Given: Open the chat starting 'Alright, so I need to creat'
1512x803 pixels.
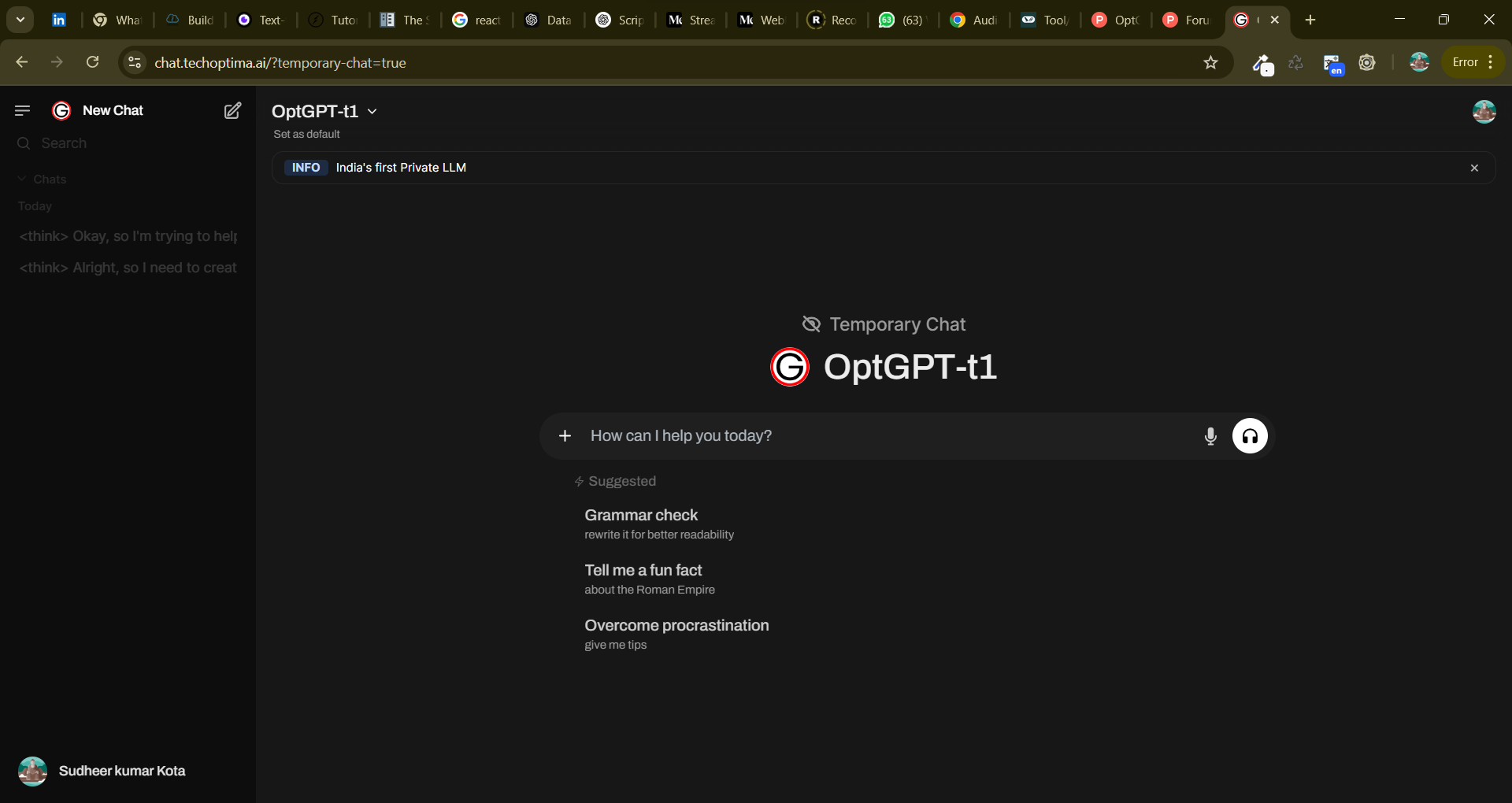Looking at the screenshot, I should 128,268.
